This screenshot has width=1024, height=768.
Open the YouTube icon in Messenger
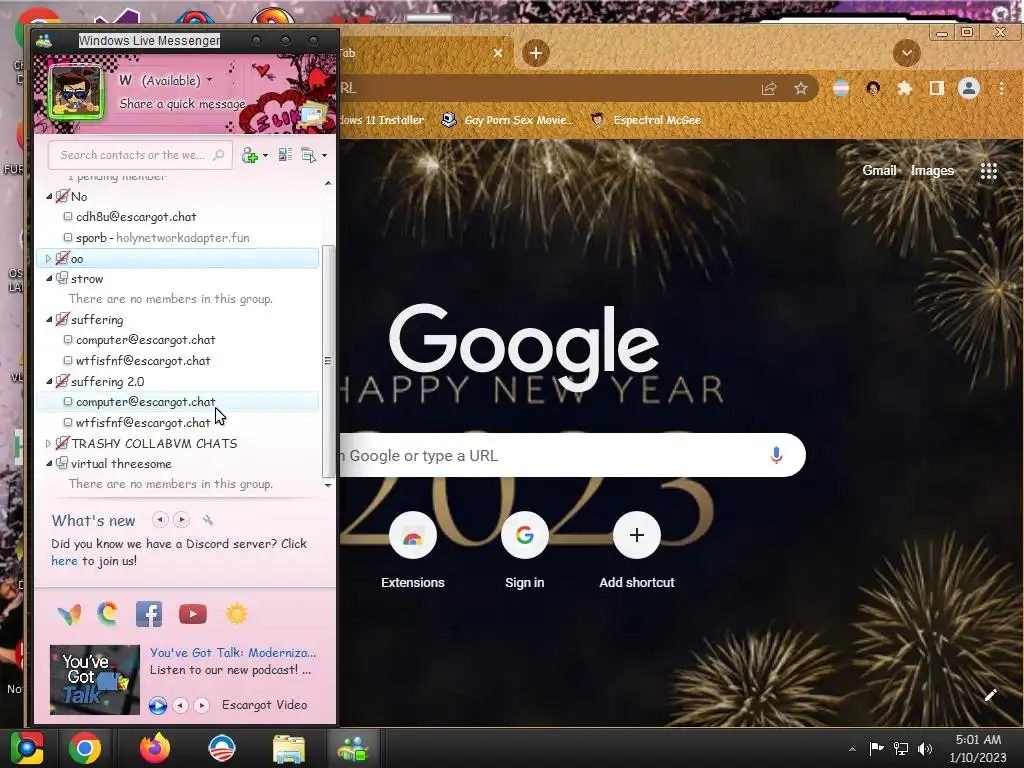pos(193,615)
